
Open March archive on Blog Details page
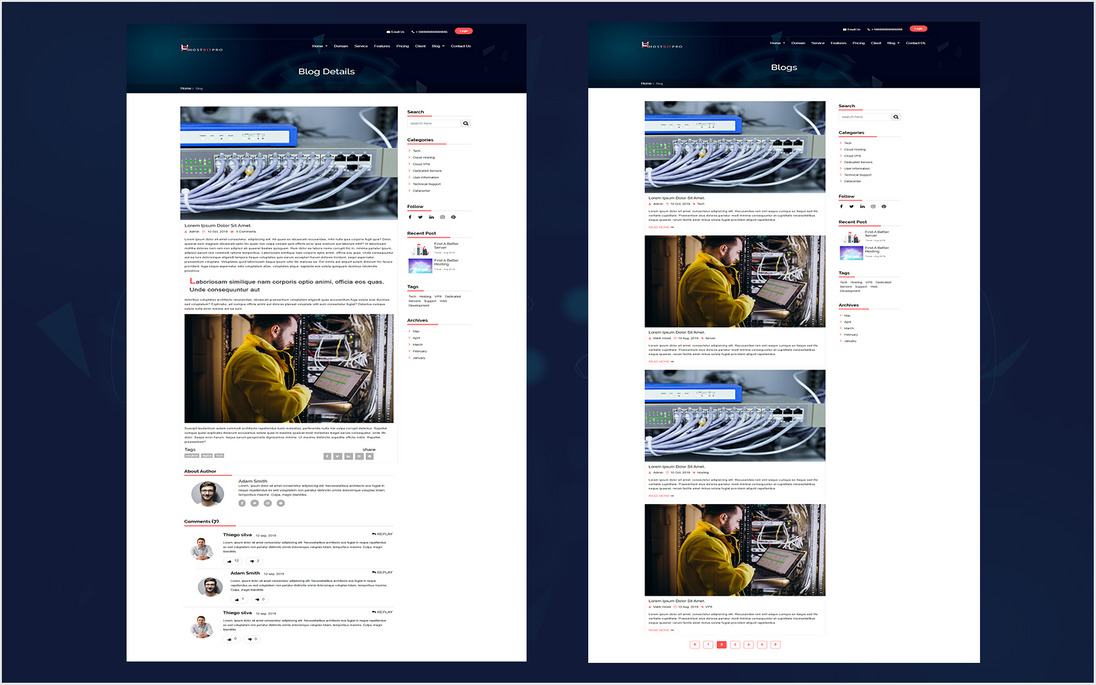(417, 345)
